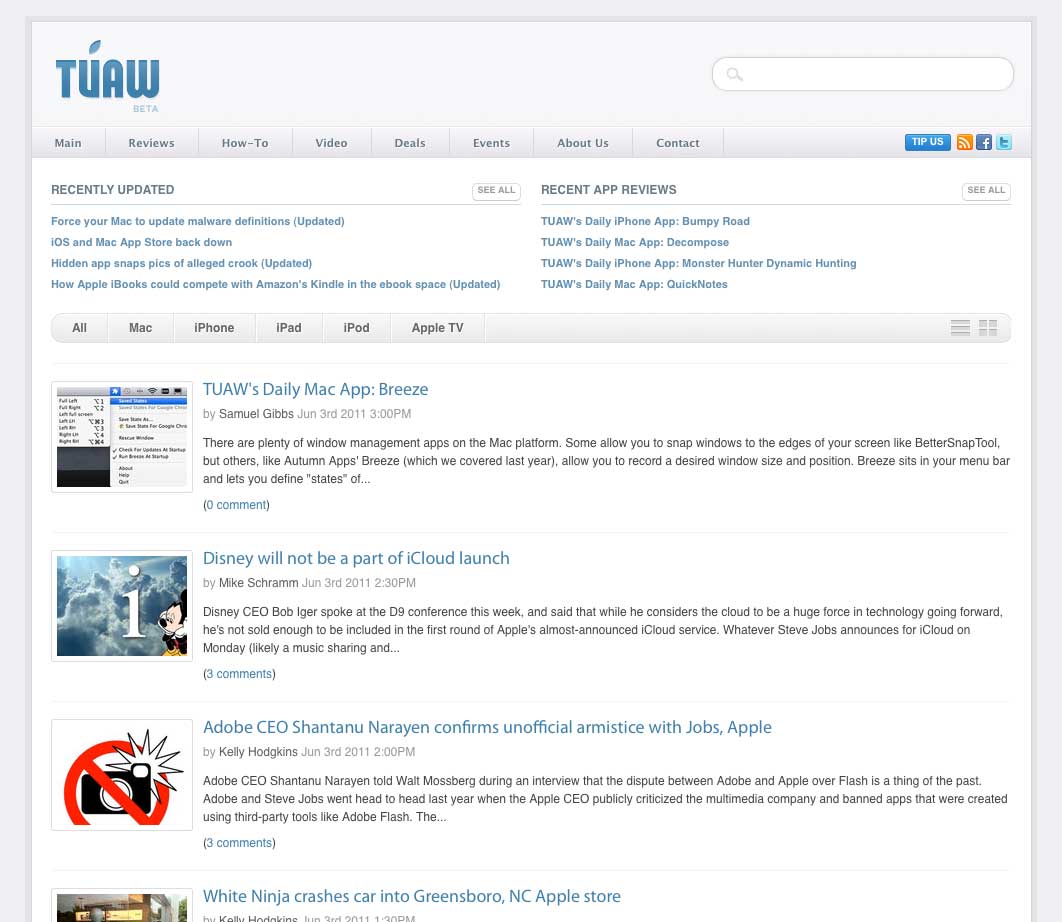
Task: Open the Main menu item
Action: click(x=68, y=143)
